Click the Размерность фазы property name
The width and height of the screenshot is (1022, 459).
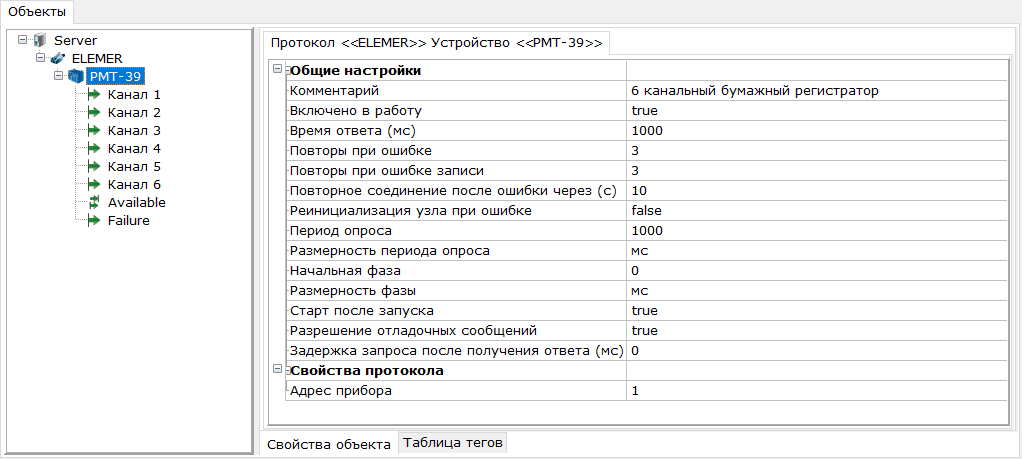click(353, 291)
